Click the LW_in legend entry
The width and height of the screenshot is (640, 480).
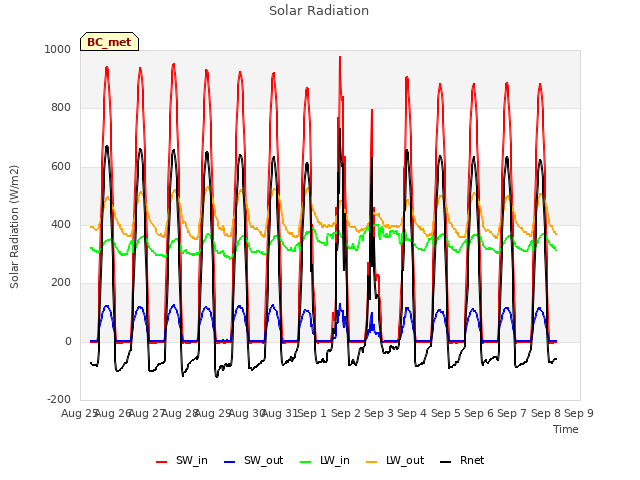(x=325, y=461)
